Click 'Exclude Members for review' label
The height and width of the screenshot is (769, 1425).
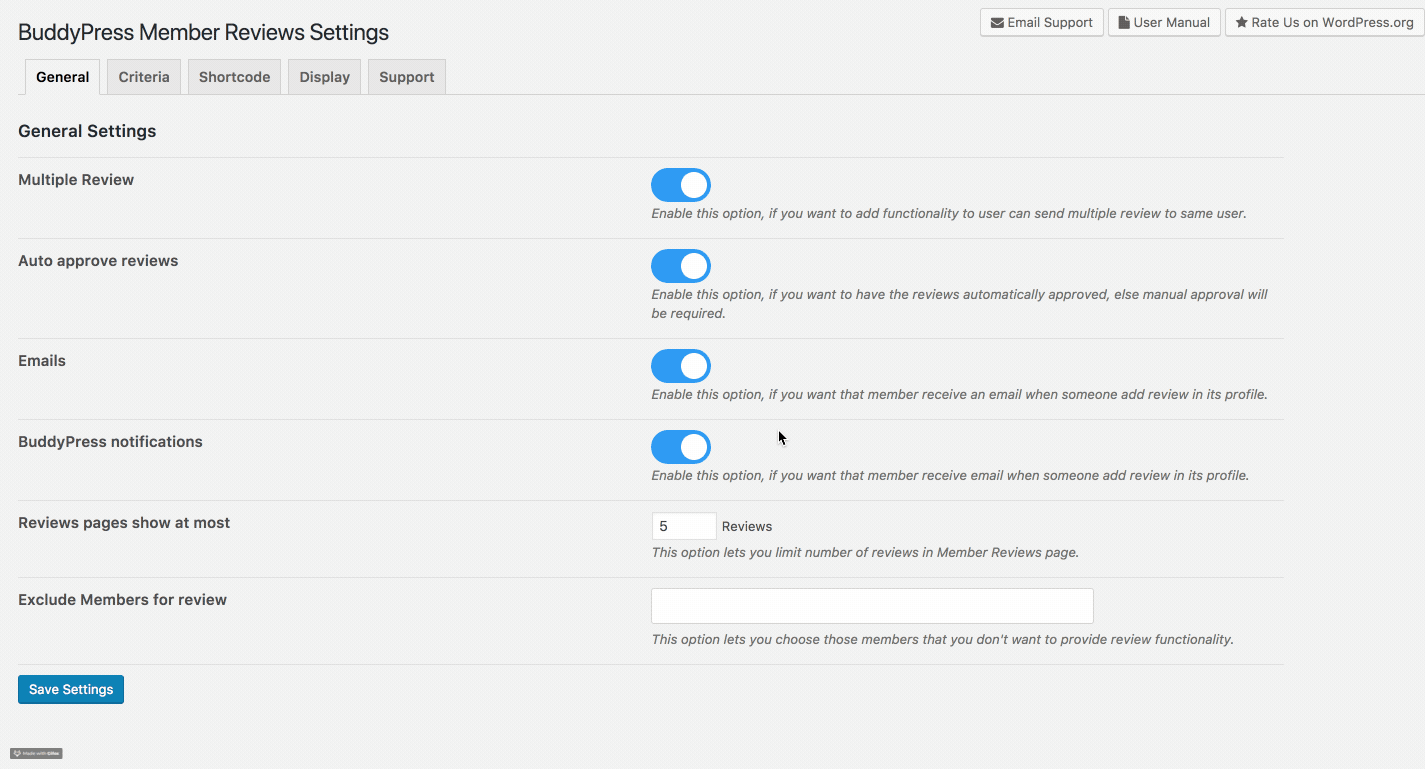[x=122, y=600]
